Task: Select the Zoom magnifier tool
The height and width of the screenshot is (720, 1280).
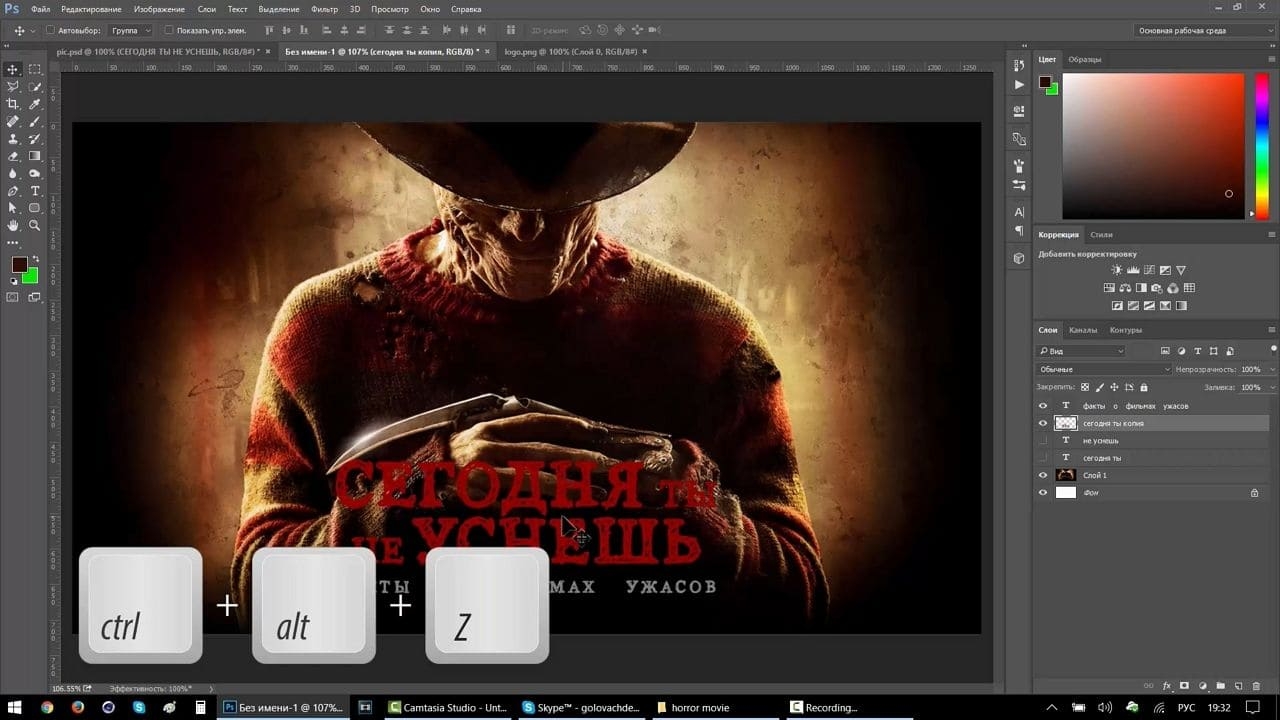Action: click(x=35, y=226)
